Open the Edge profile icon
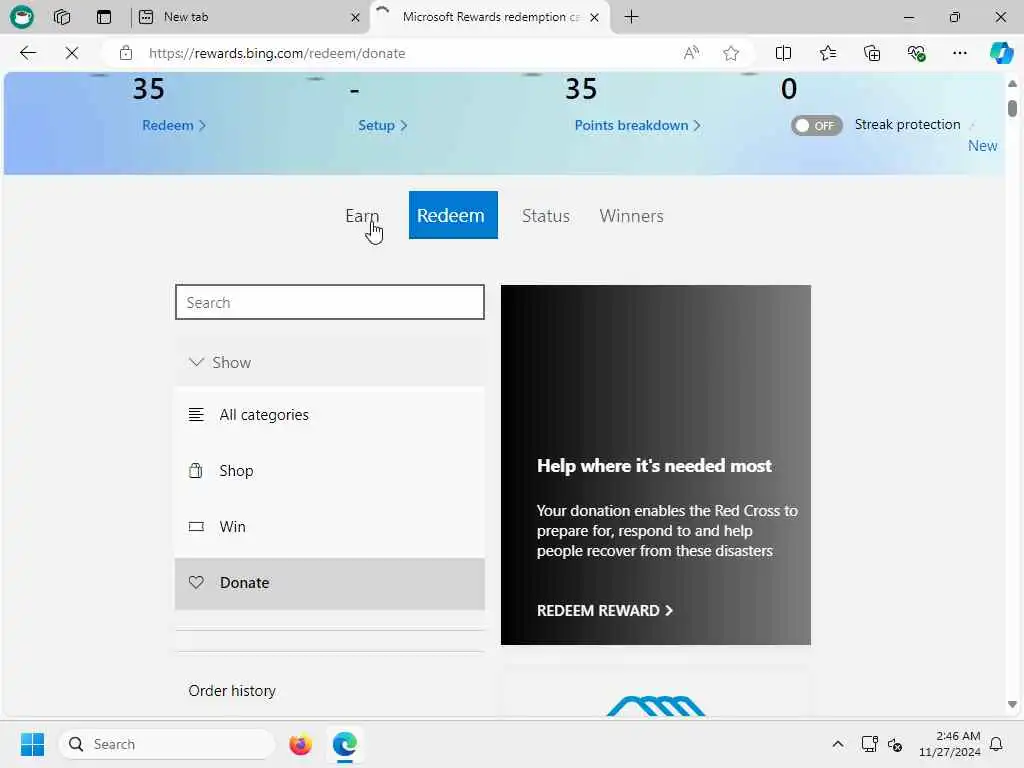 tap(22, 17)
